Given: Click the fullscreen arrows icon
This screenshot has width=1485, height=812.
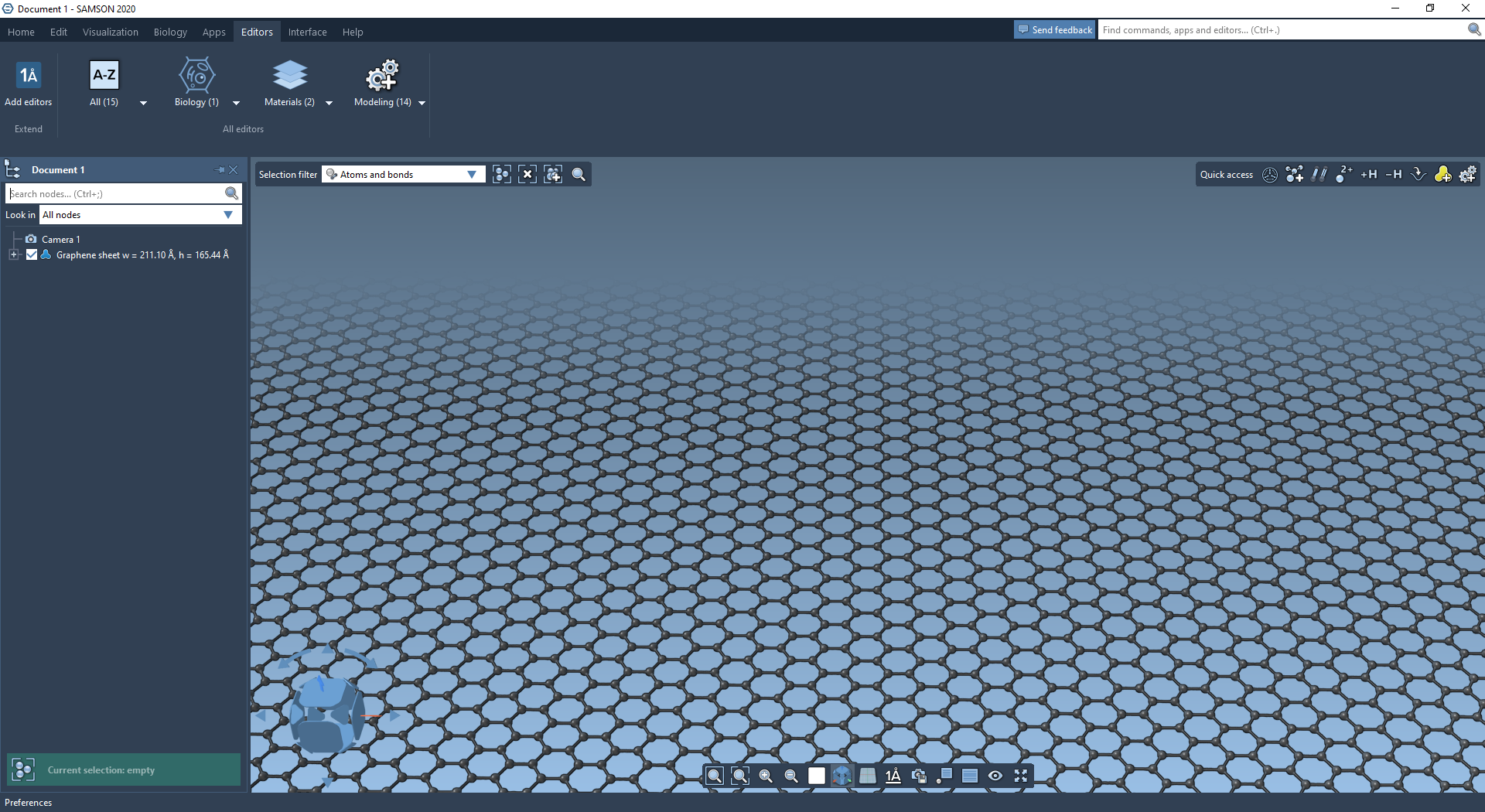Looking at the screenshot, I should [x=1021, y=776].
